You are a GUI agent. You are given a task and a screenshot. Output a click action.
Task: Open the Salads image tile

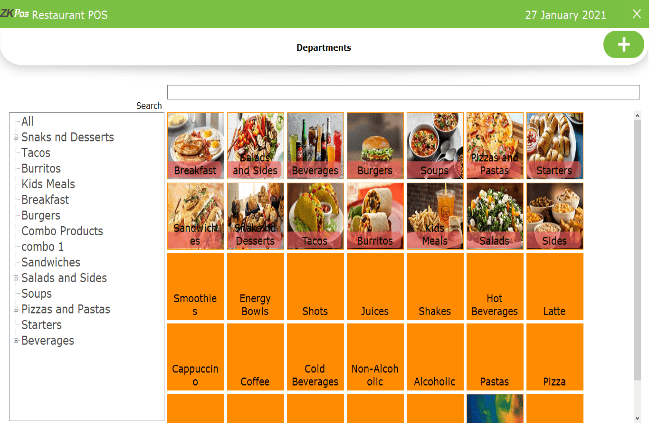[x=495, y=216]
